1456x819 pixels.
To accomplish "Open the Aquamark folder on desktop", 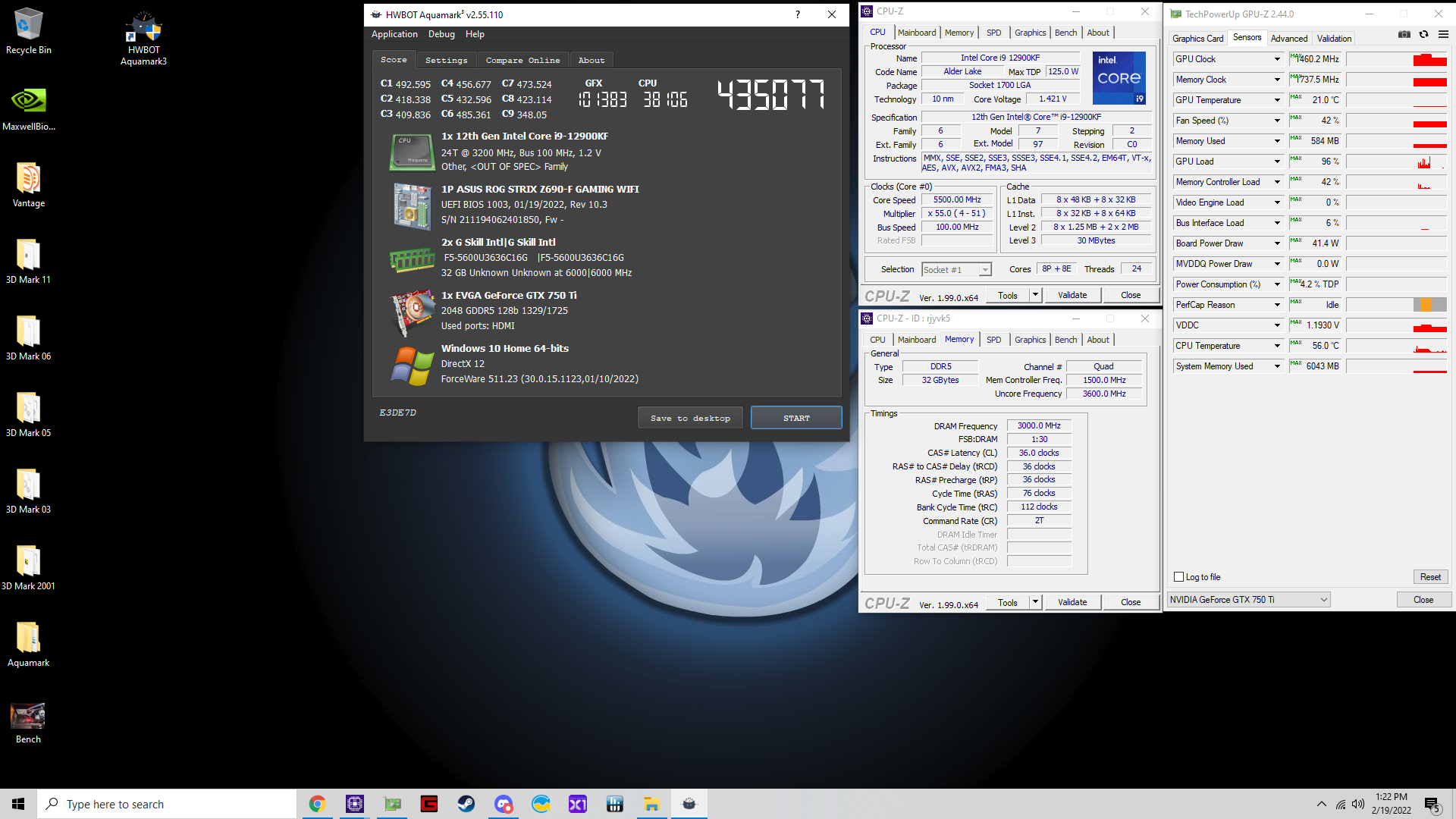I will pos(28,645).
